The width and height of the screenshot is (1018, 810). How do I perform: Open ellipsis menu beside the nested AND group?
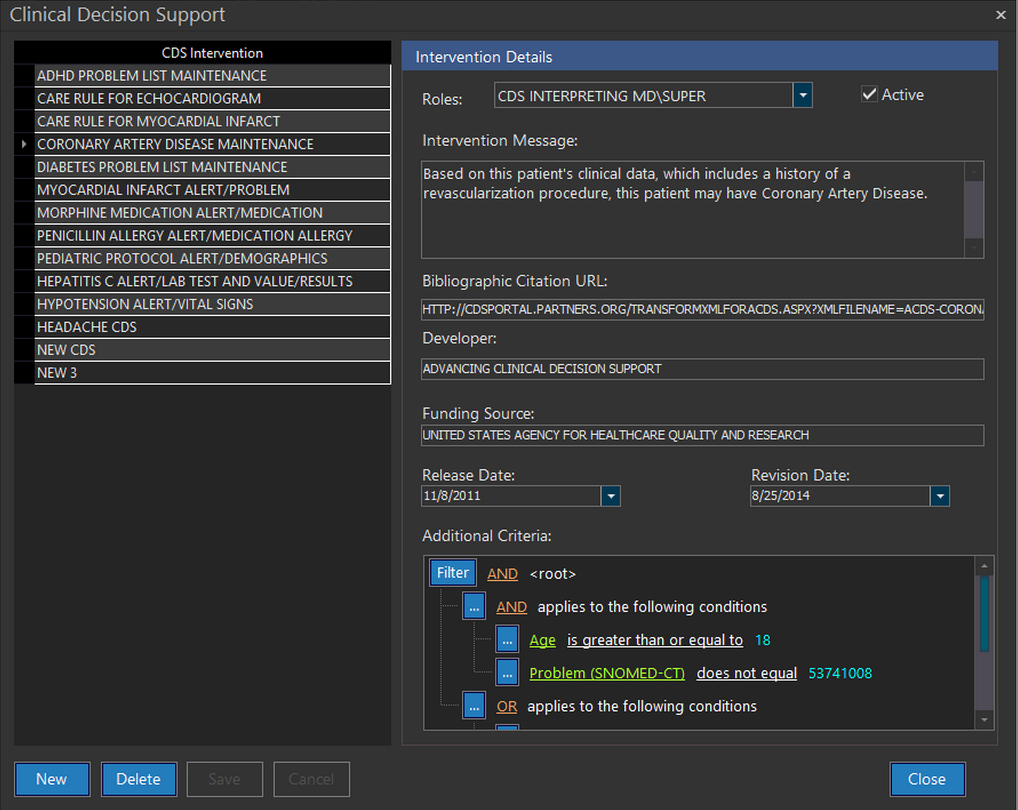(x=474, y=607)
